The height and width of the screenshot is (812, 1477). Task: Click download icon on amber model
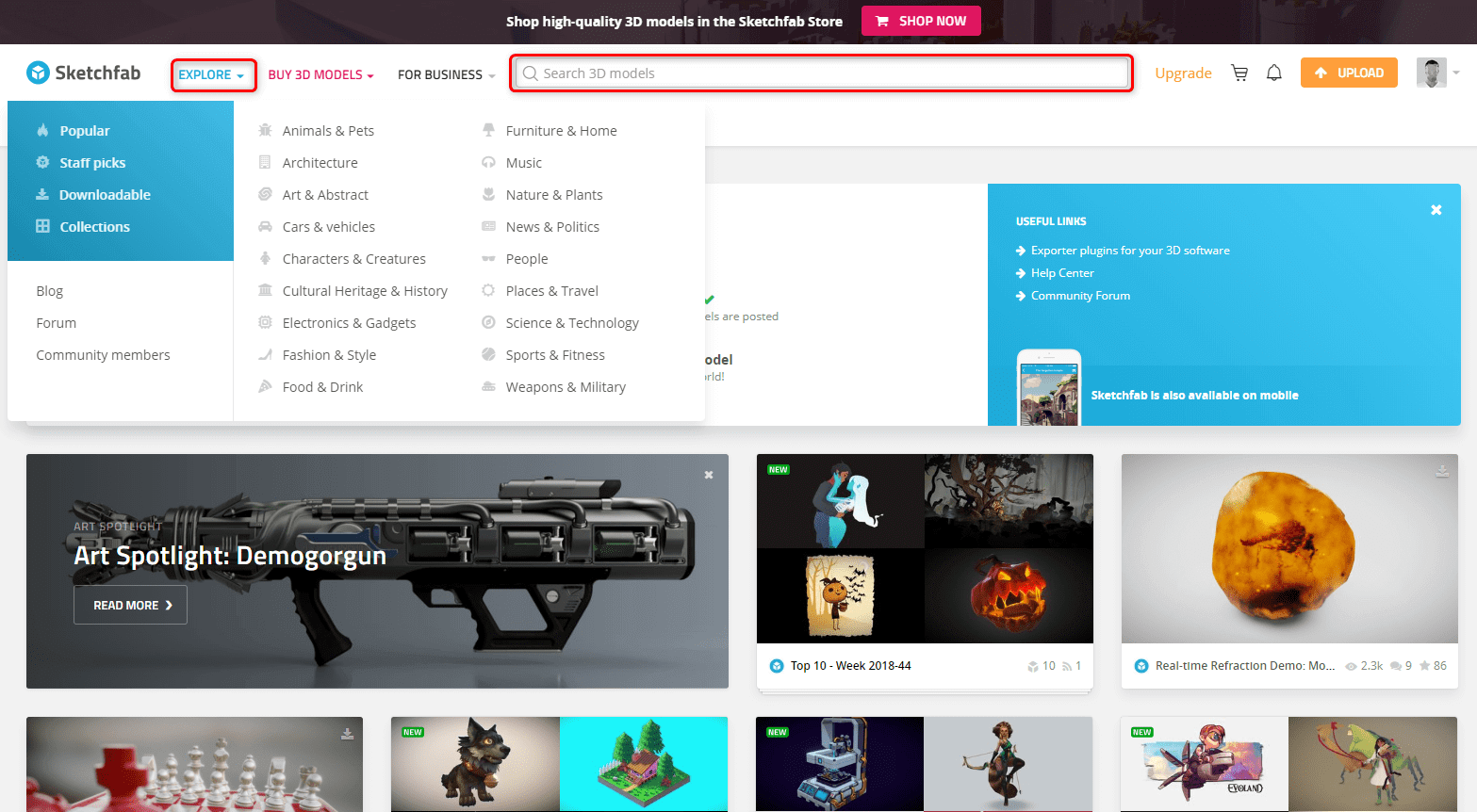coord(1442,470)
